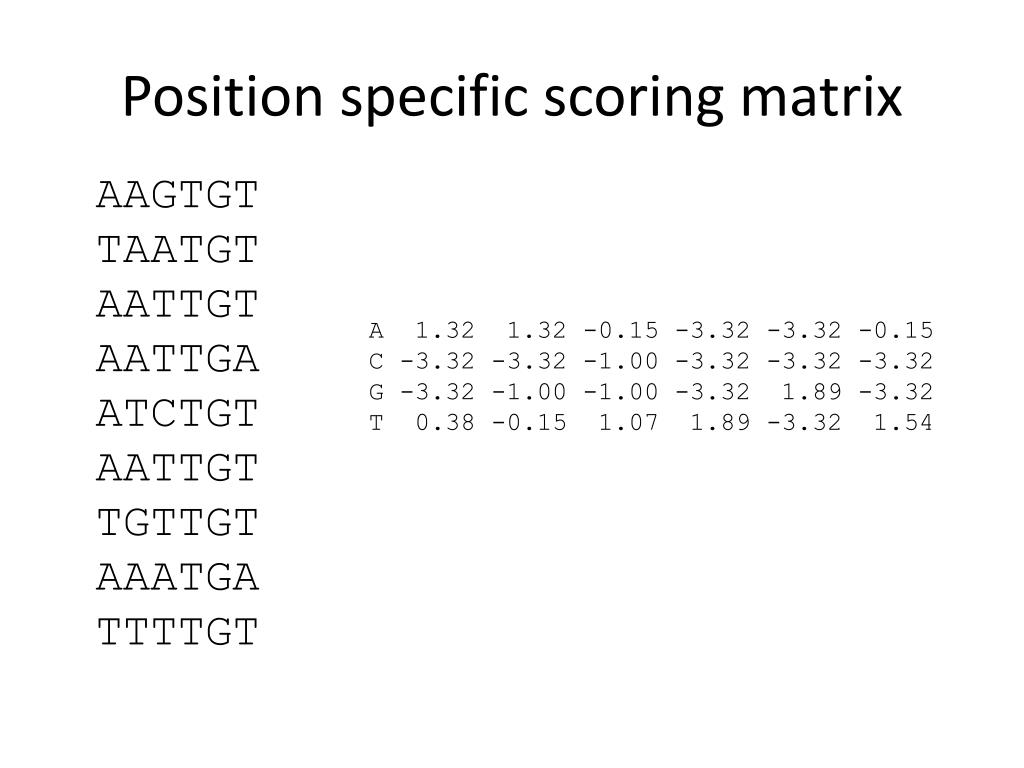The width and height of the screenshot is (1024, 768).
Task: Click the last sequence TTTTGT
Action: pyautogui.click(x=178, y=632)
